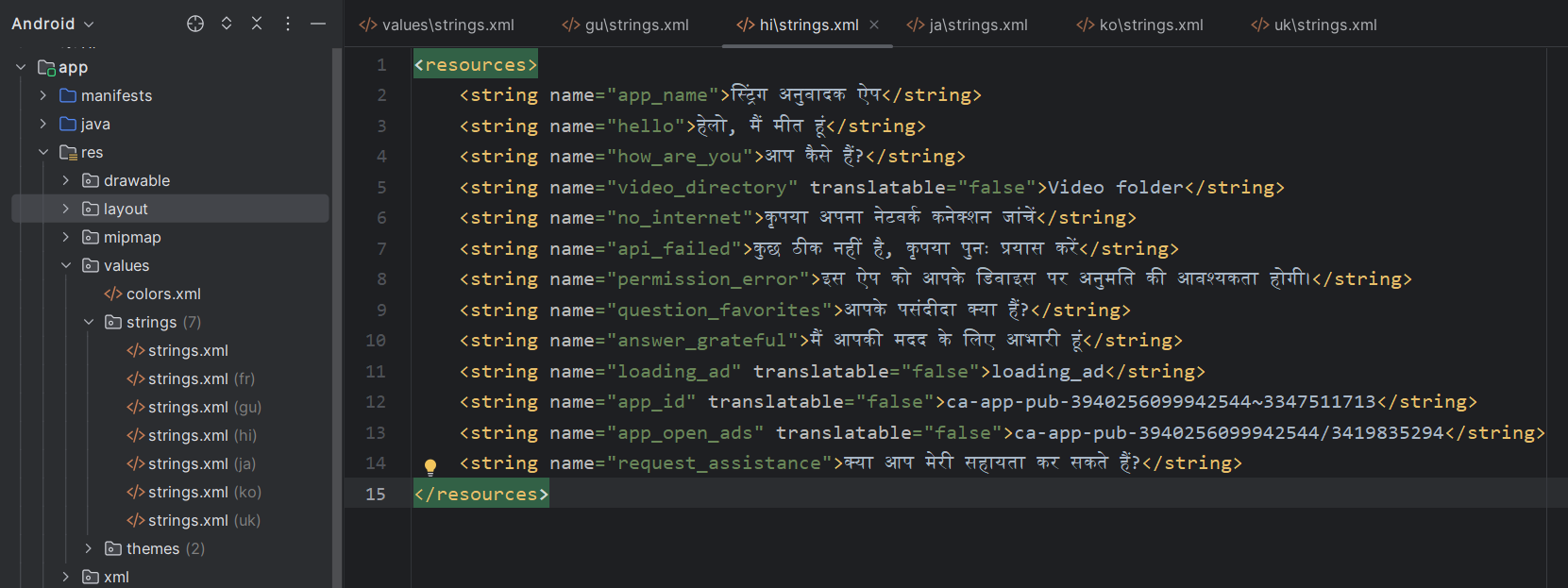This screenshot has height=588, width=1568.
Task: Collapse the strings (7) group
Action: (x=89, y=322)
